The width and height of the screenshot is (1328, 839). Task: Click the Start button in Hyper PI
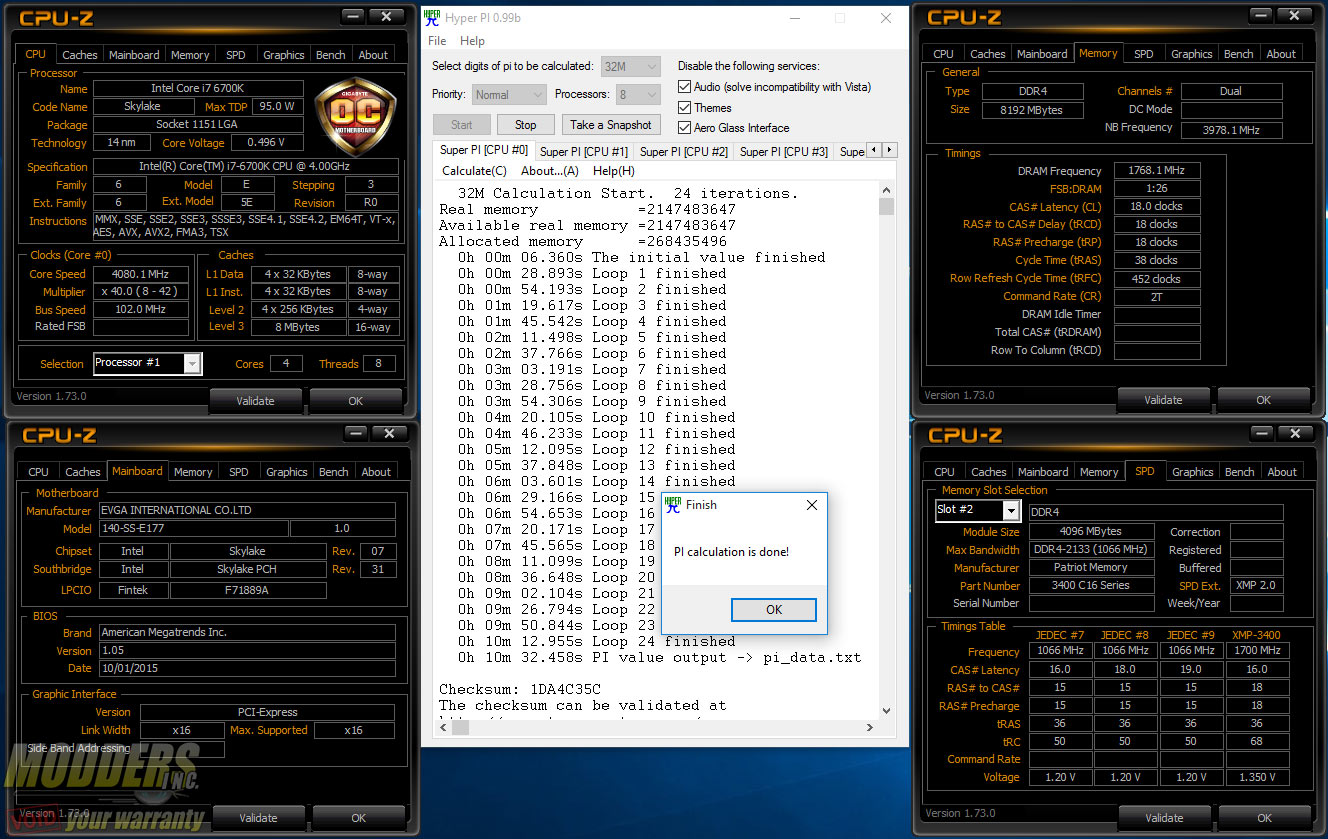point(462,125)
